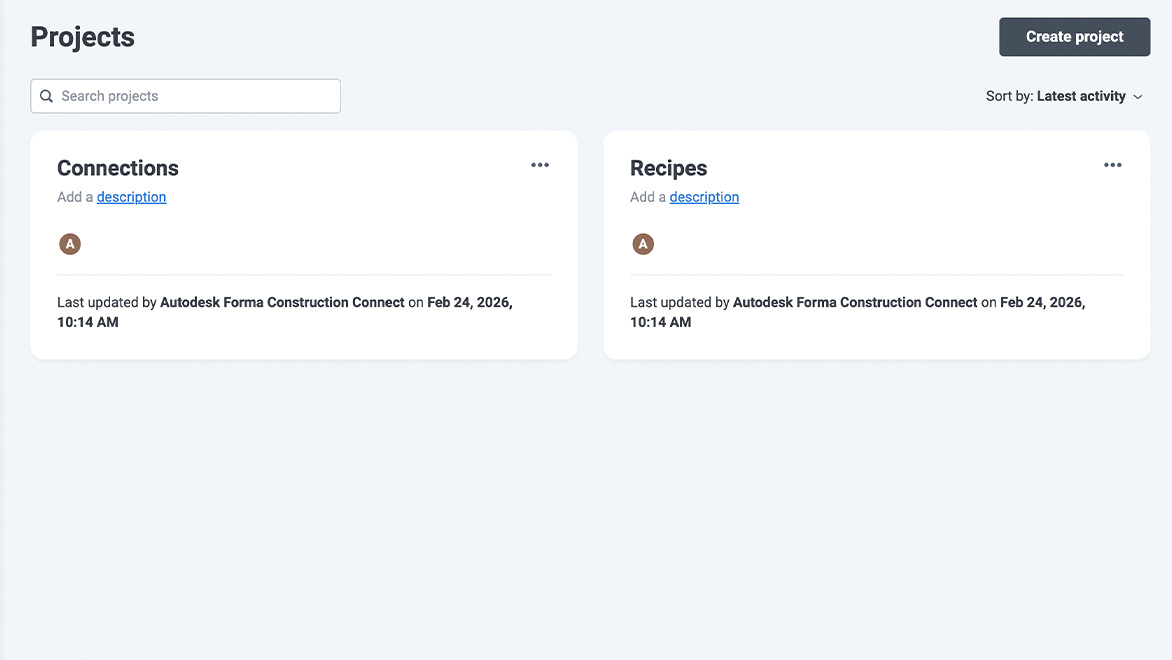The width and height of the screenshot is (1172, 660).
Task: Click the "Add a" text on Recipes card
Action: [x=648, y=197]
